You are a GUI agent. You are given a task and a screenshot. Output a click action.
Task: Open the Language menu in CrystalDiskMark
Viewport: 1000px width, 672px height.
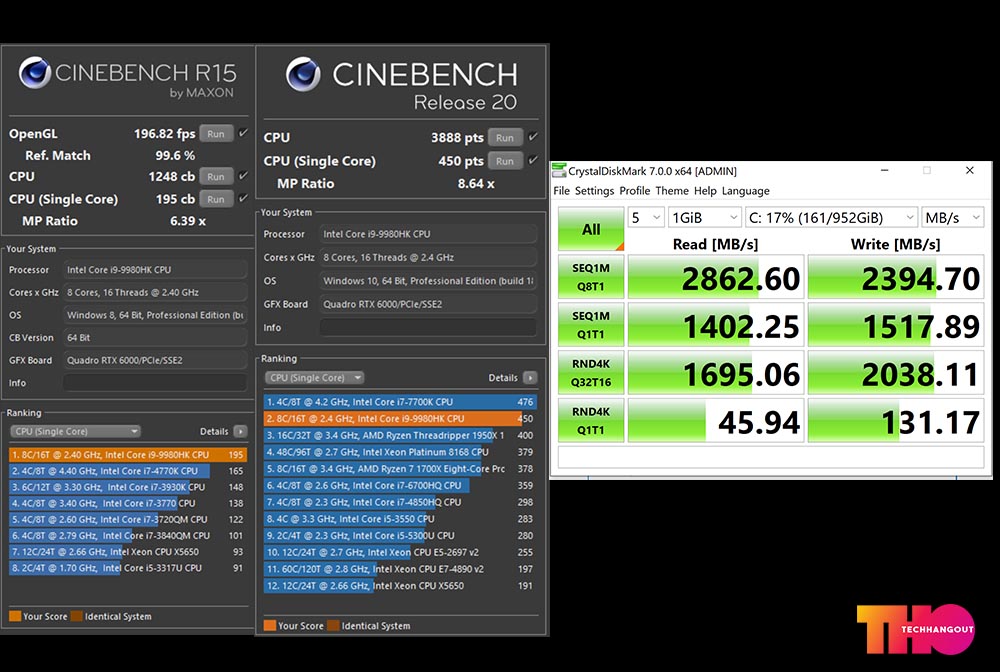746,191
